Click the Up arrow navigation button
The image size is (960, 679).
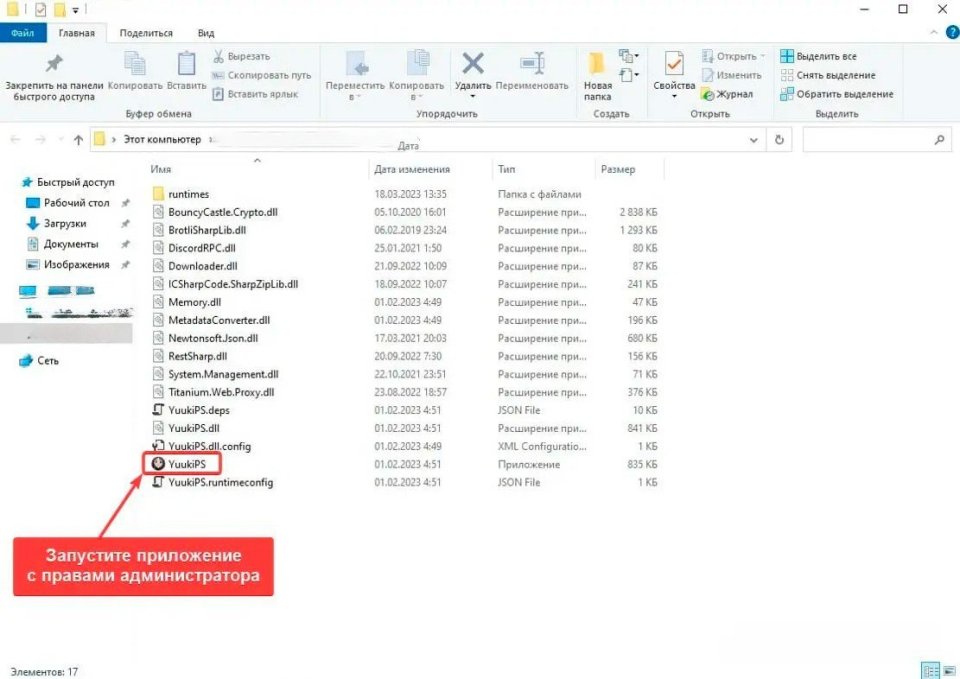click(x=78, y=140)
